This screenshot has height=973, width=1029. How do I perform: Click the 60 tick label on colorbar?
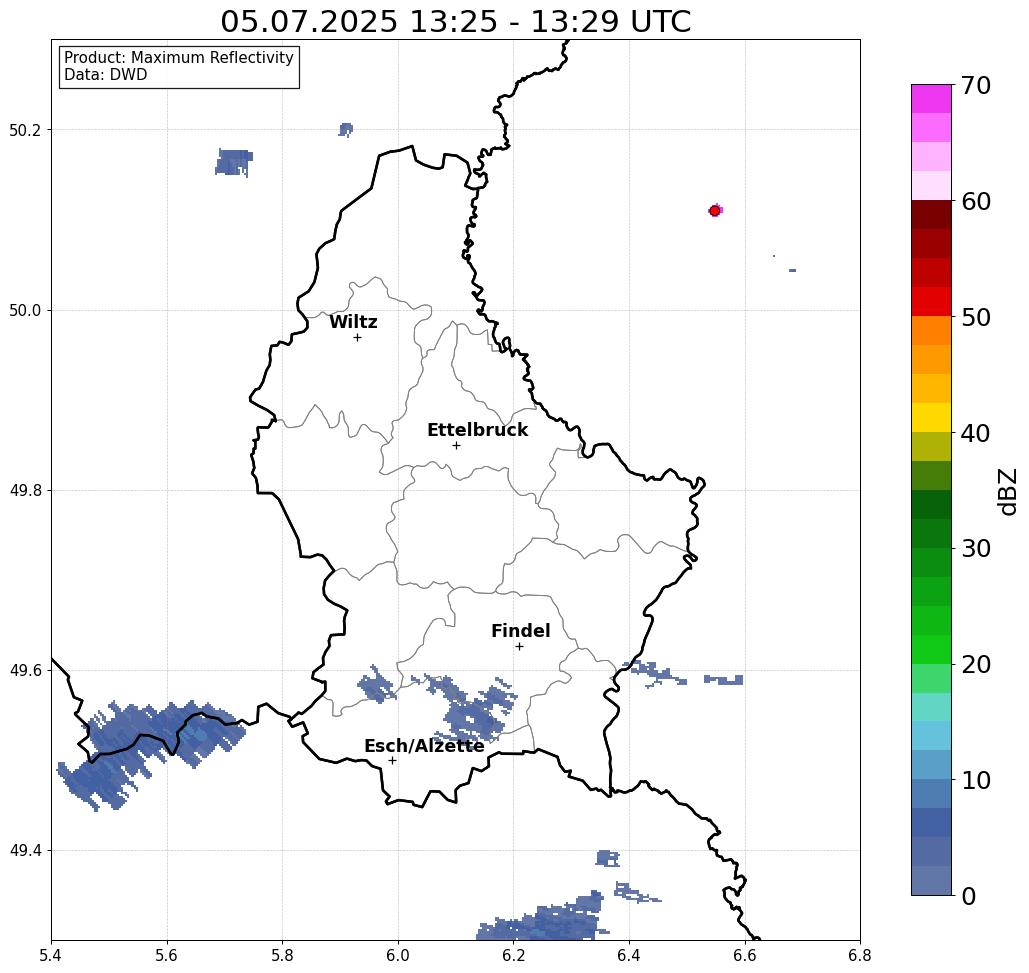(976, 201)
